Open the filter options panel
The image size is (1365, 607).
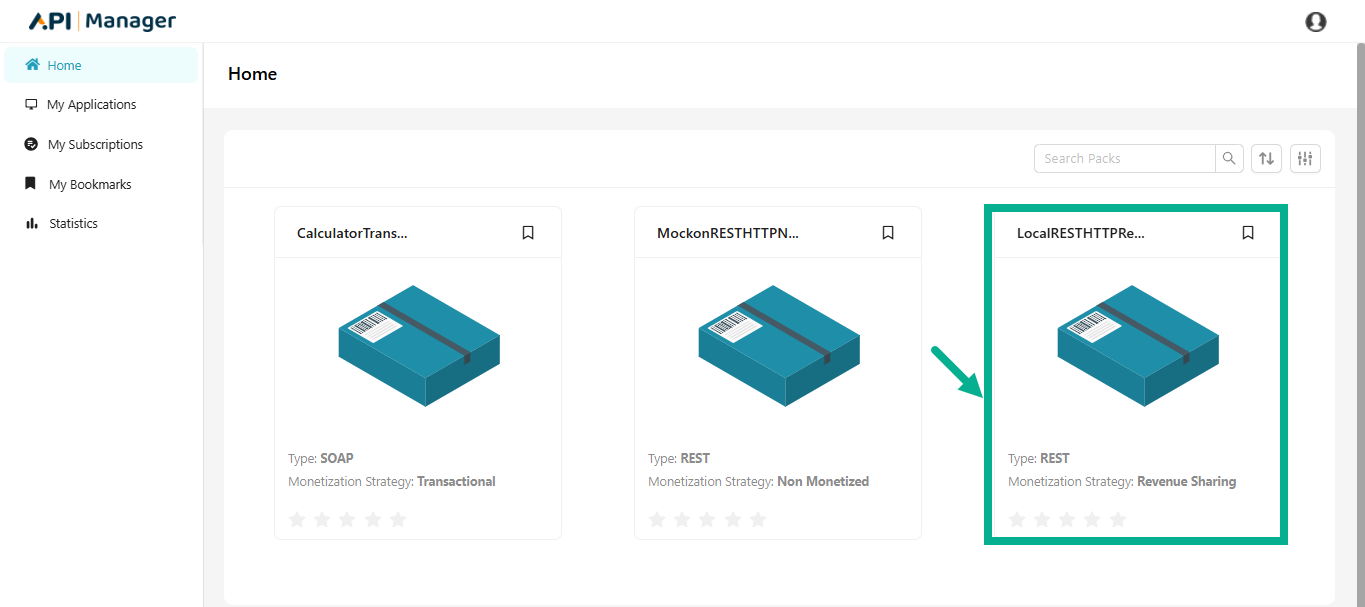[1305, 158]
